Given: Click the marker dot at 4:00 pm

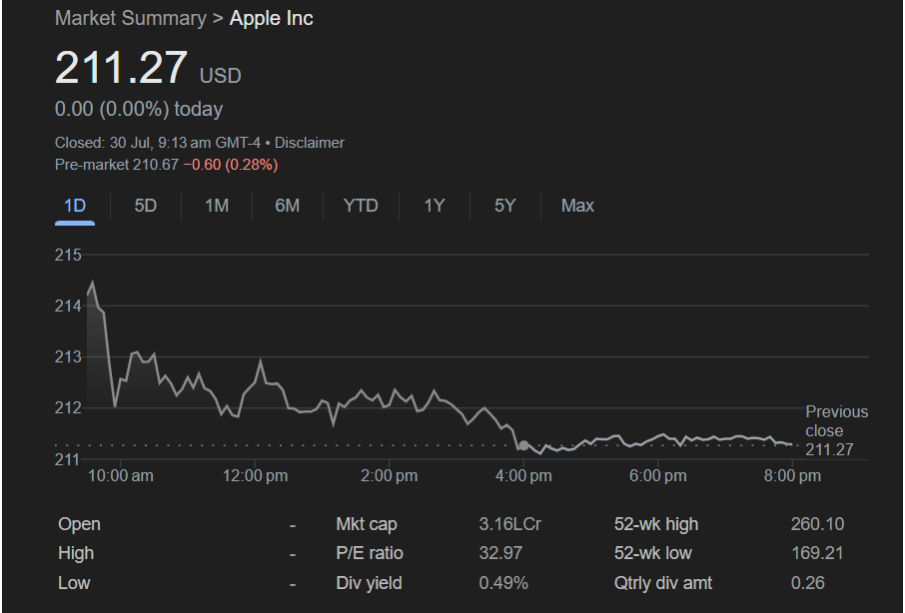Looking at the screenshot, I should (523, 445).
